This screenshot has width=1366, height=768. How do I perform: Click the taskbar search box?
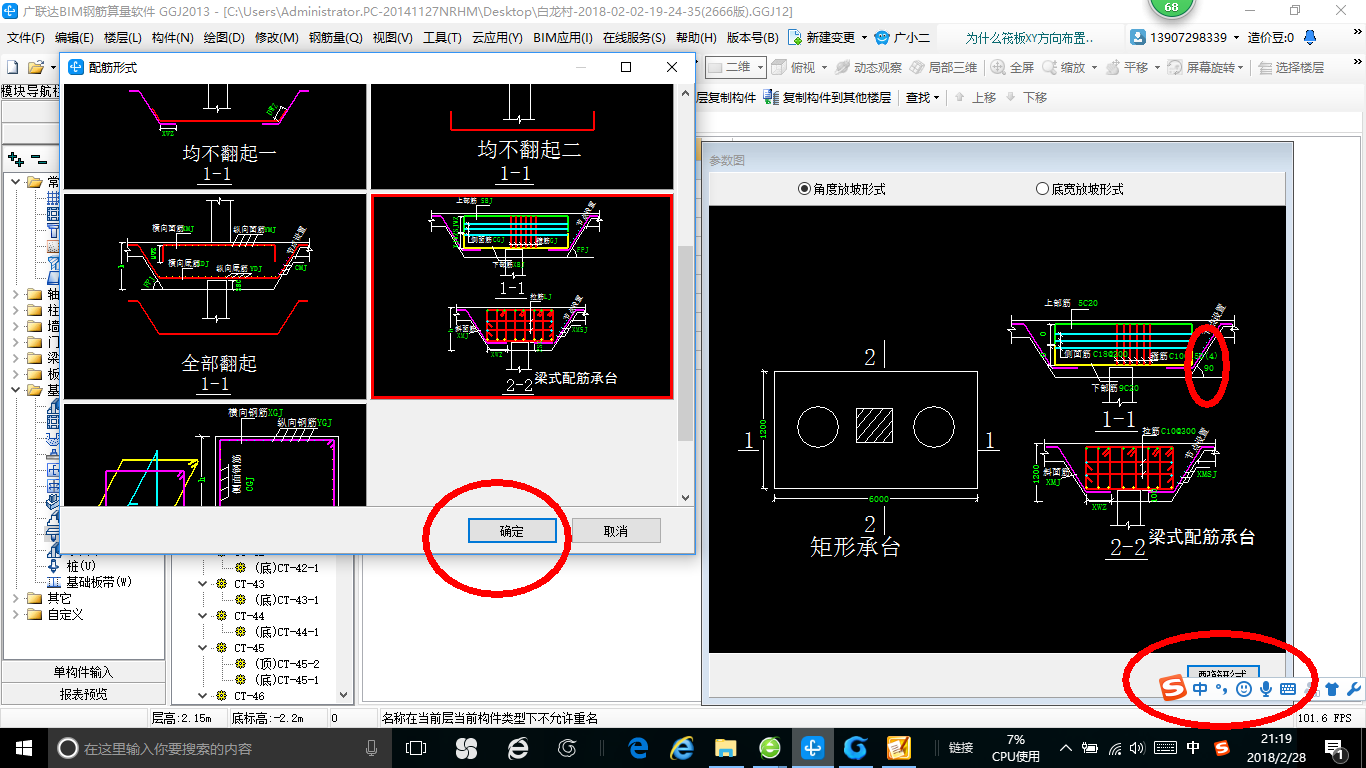pos(220,747)
